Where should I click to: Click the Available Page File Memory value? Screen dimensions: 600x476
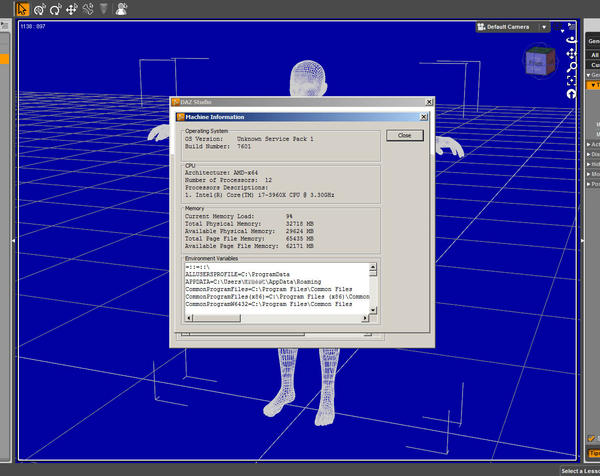(x=300, y=246)
